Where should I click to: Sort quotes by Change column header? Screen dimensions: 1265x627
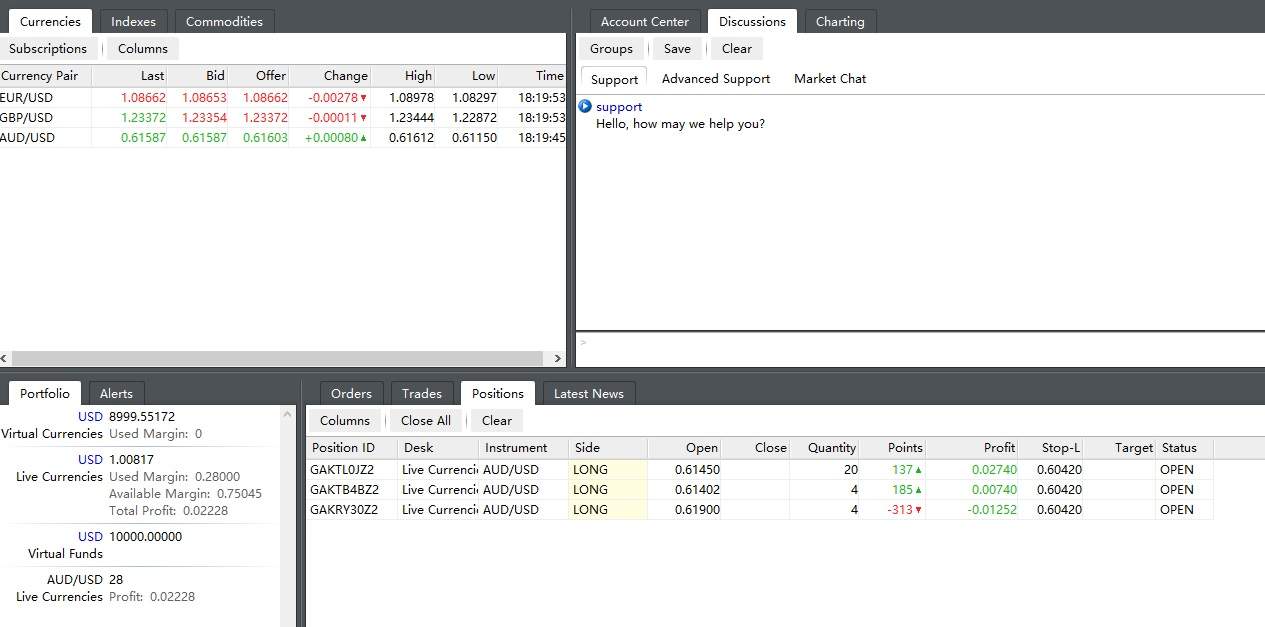point(330,75)
